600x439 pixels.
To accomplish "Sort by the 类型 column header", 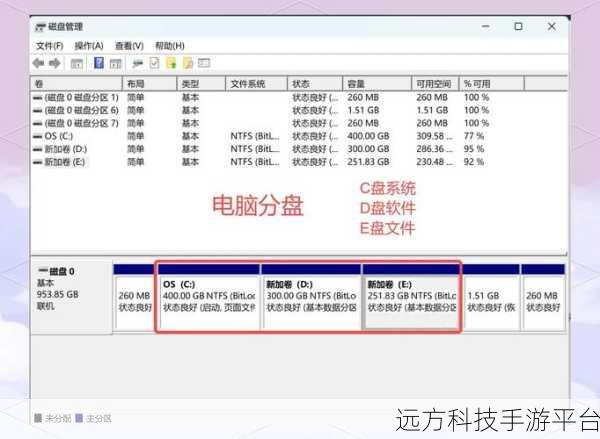I will pos(201,84).
